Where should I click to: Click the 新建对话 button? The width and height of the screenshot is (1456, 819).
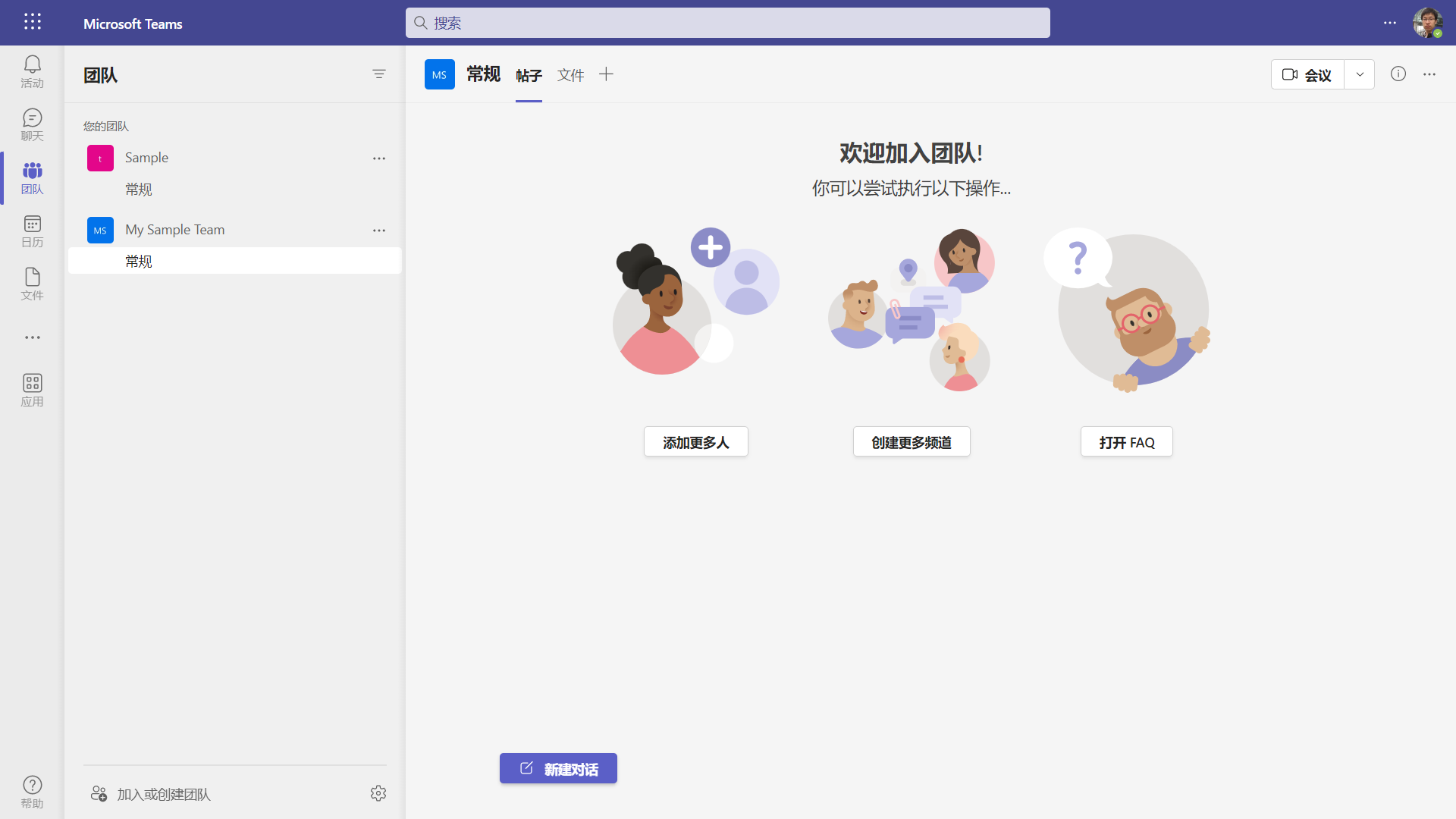coord(558,768)
